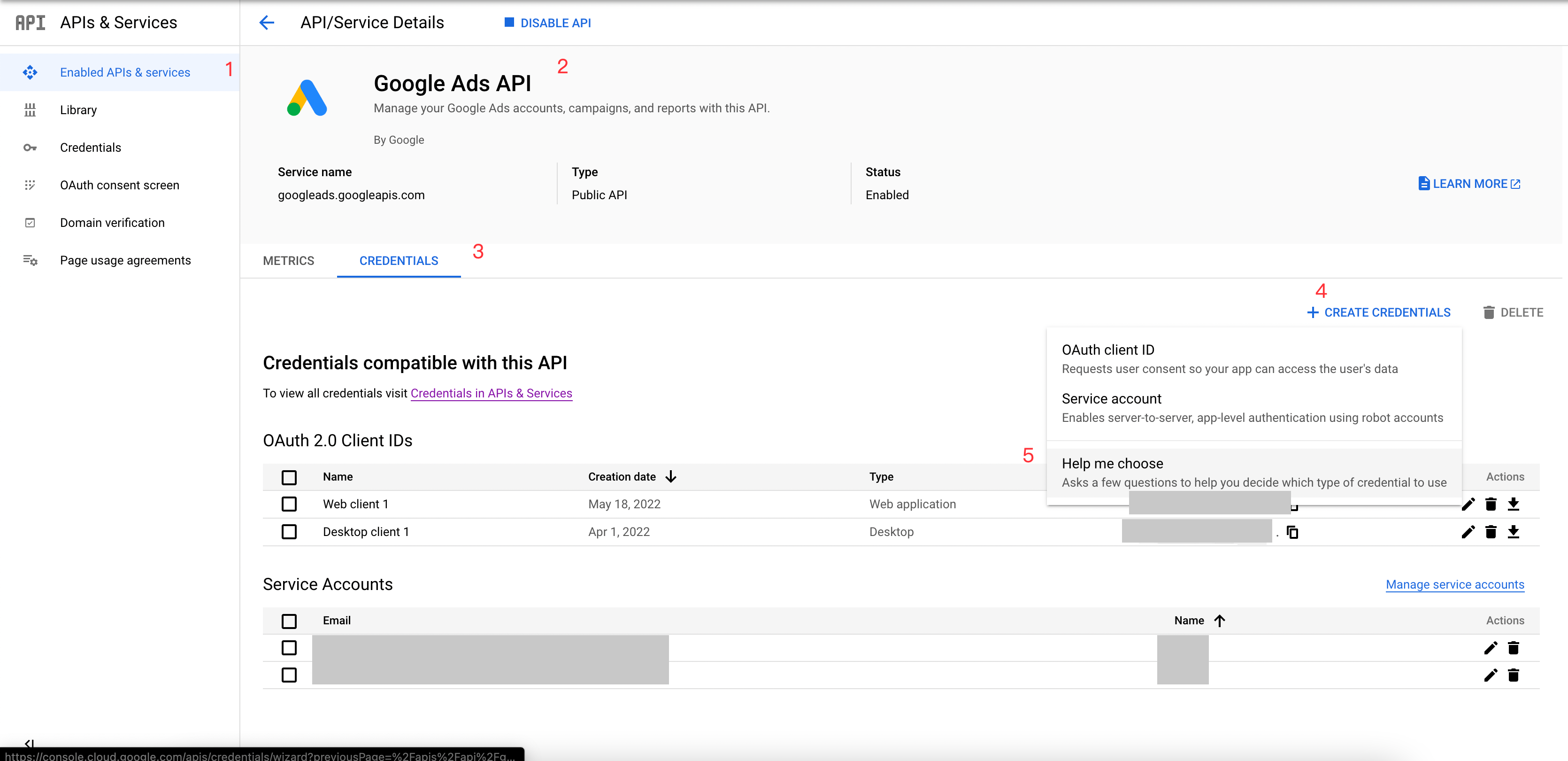
Task: Open Page usage agreements in sidebar
Action: pos(119,260)
